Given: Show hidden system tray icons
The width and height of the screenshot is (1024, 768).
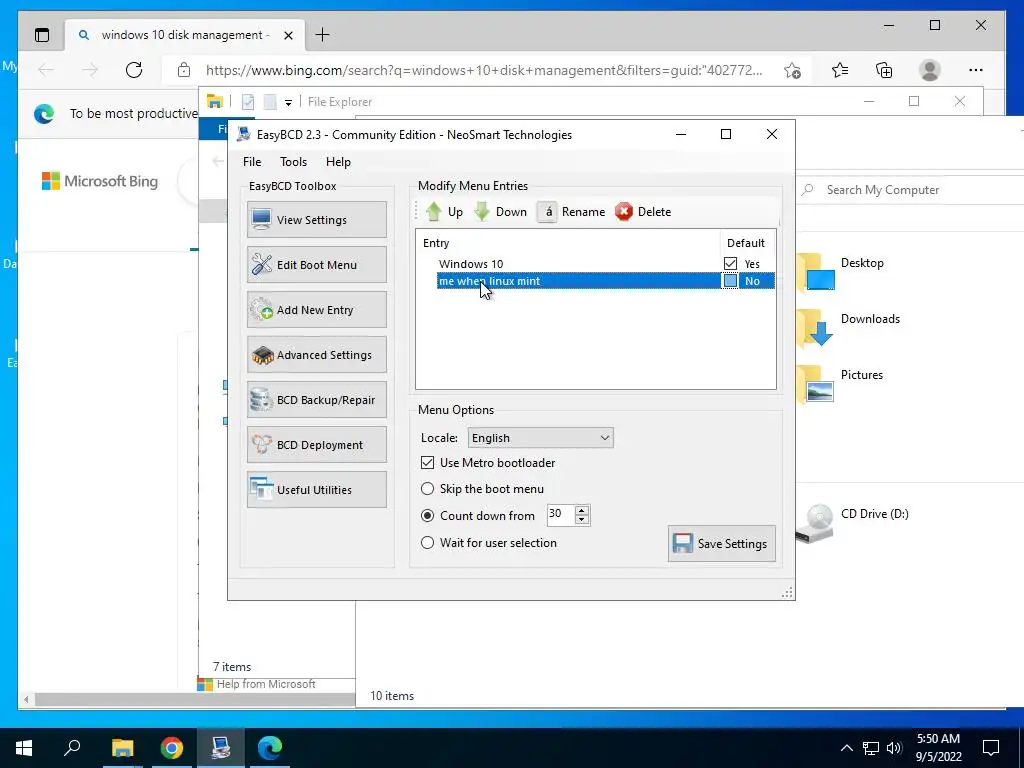Looking at the screenshot, I should (846, 748).
